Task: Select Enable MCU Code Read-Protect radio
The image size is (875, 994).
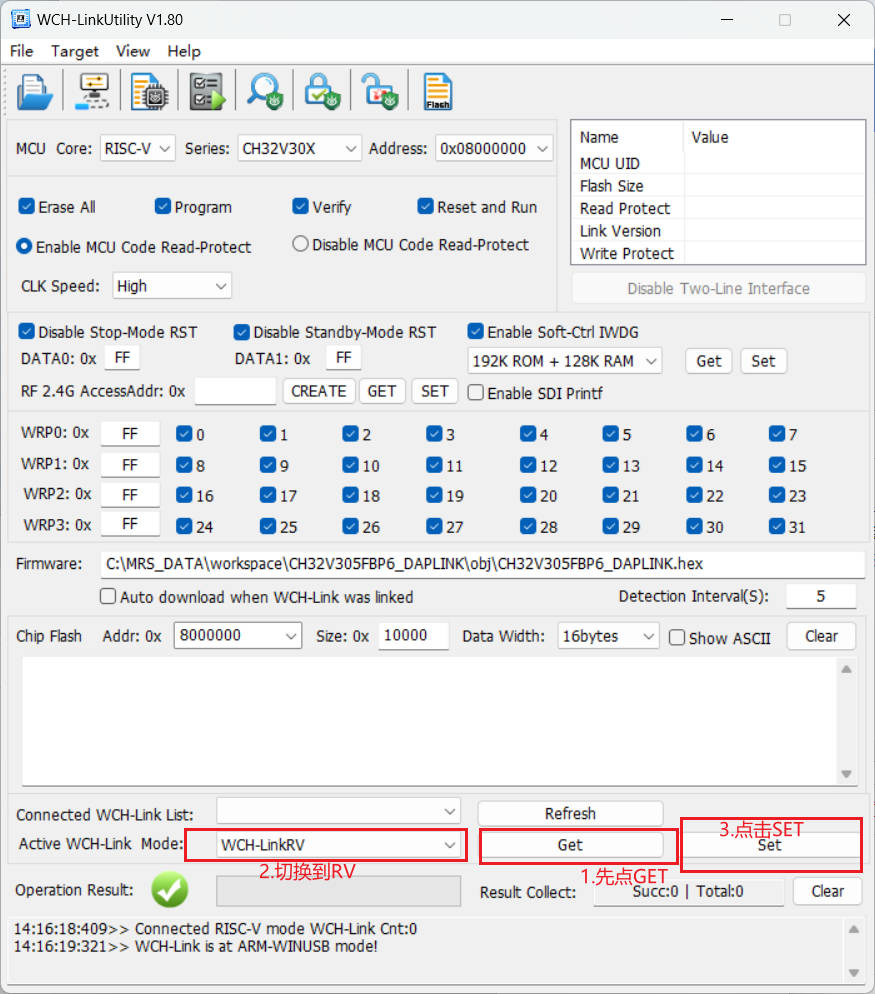Action: pos(24,246)
